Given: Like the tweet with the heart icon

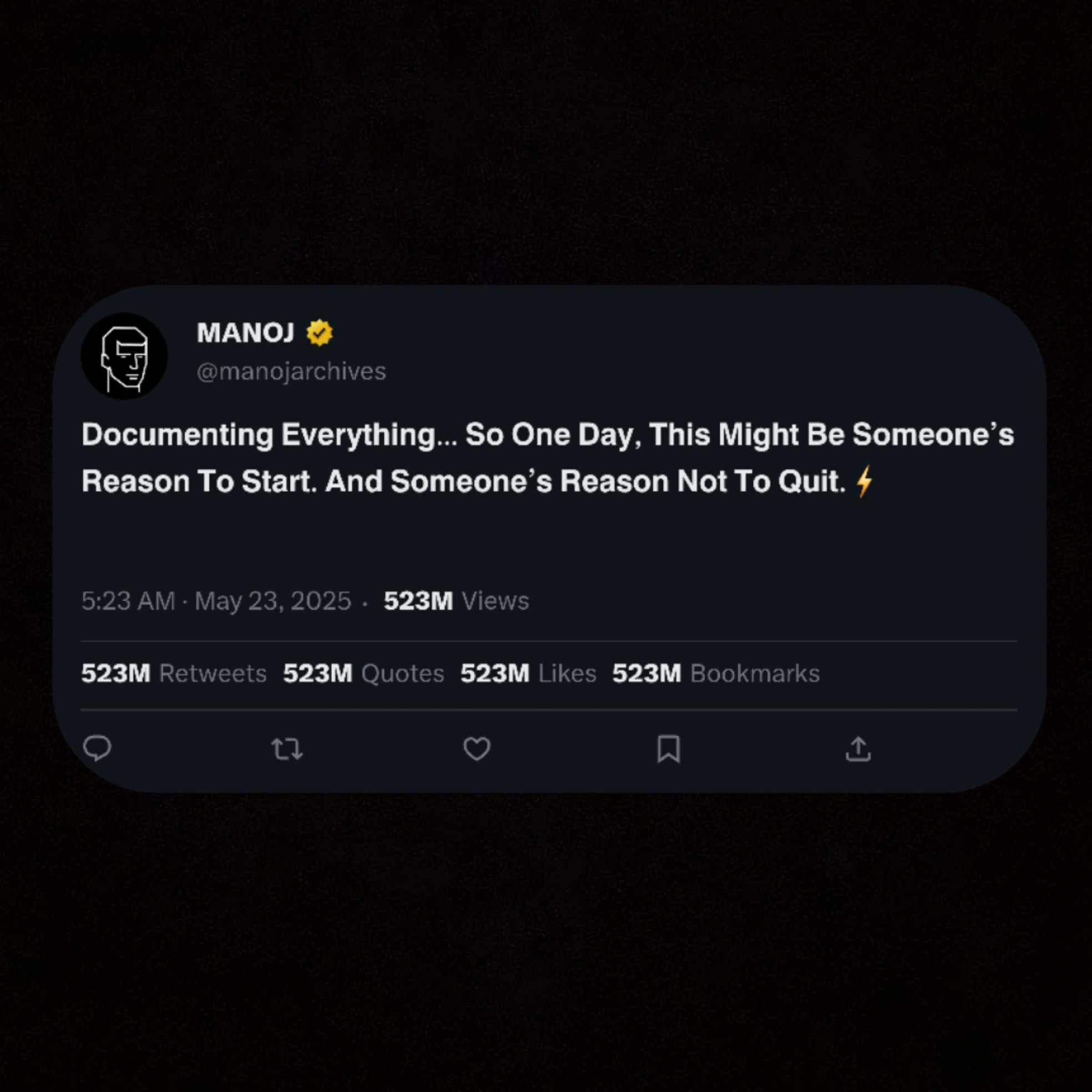Looking at the screenshot, I should pyautogui.click(x=477, y=749).
